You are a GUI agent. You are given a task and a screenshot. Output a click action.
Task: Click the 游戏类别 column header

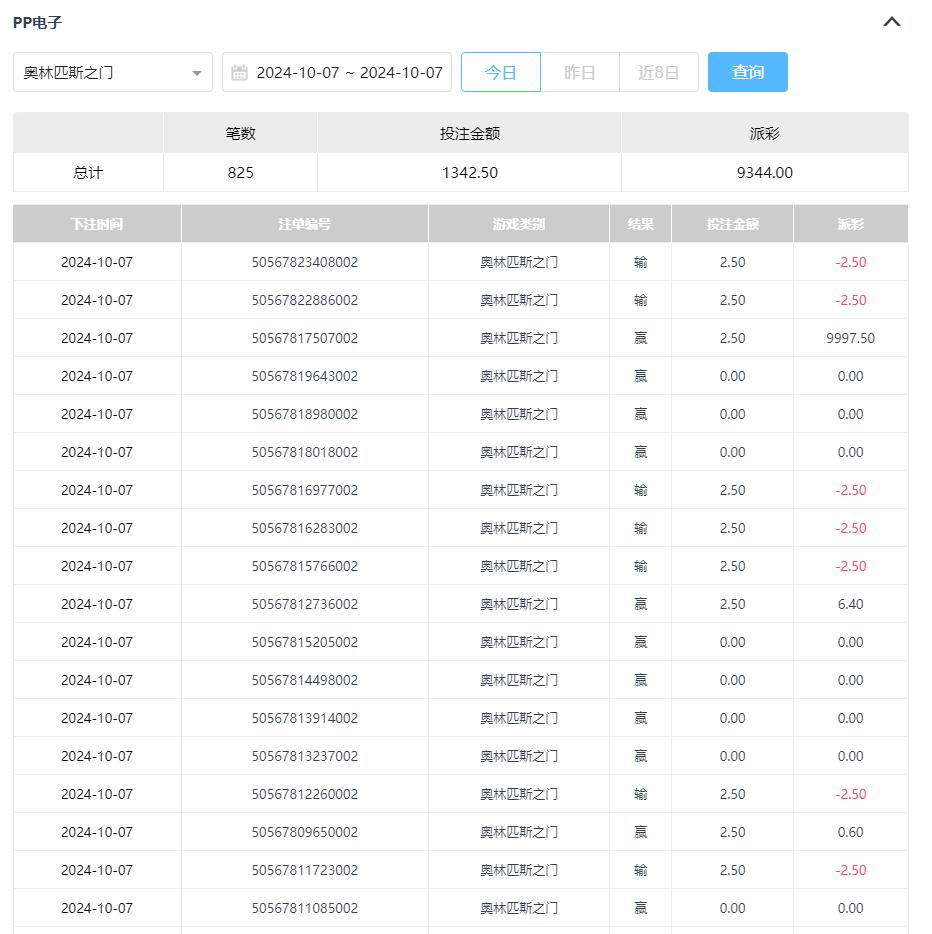(x=518, y=224)
